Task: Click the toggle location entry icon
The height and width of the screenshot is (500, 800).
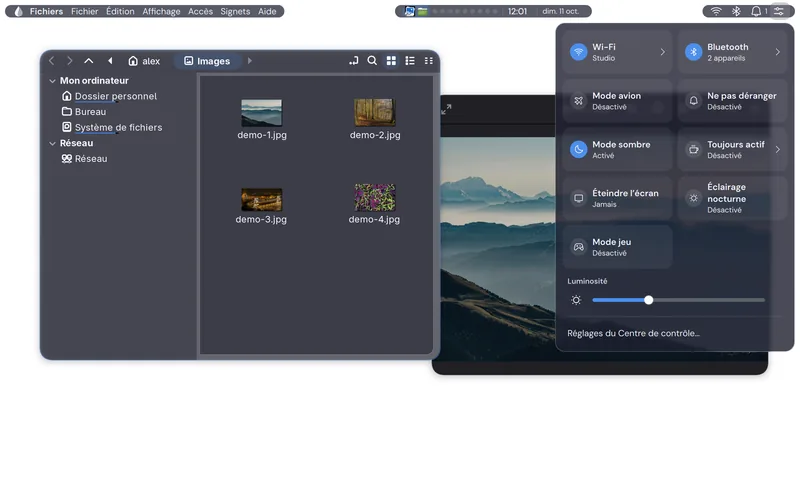Action: (x=354, y=61)
